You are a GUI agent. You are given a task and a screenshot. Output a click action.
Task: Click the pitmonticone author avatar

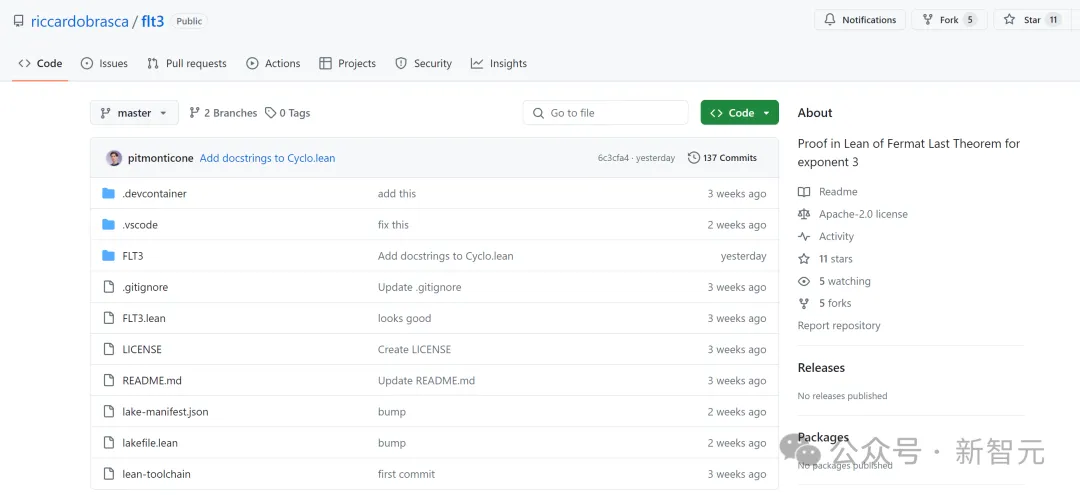[x=114, y=158]
